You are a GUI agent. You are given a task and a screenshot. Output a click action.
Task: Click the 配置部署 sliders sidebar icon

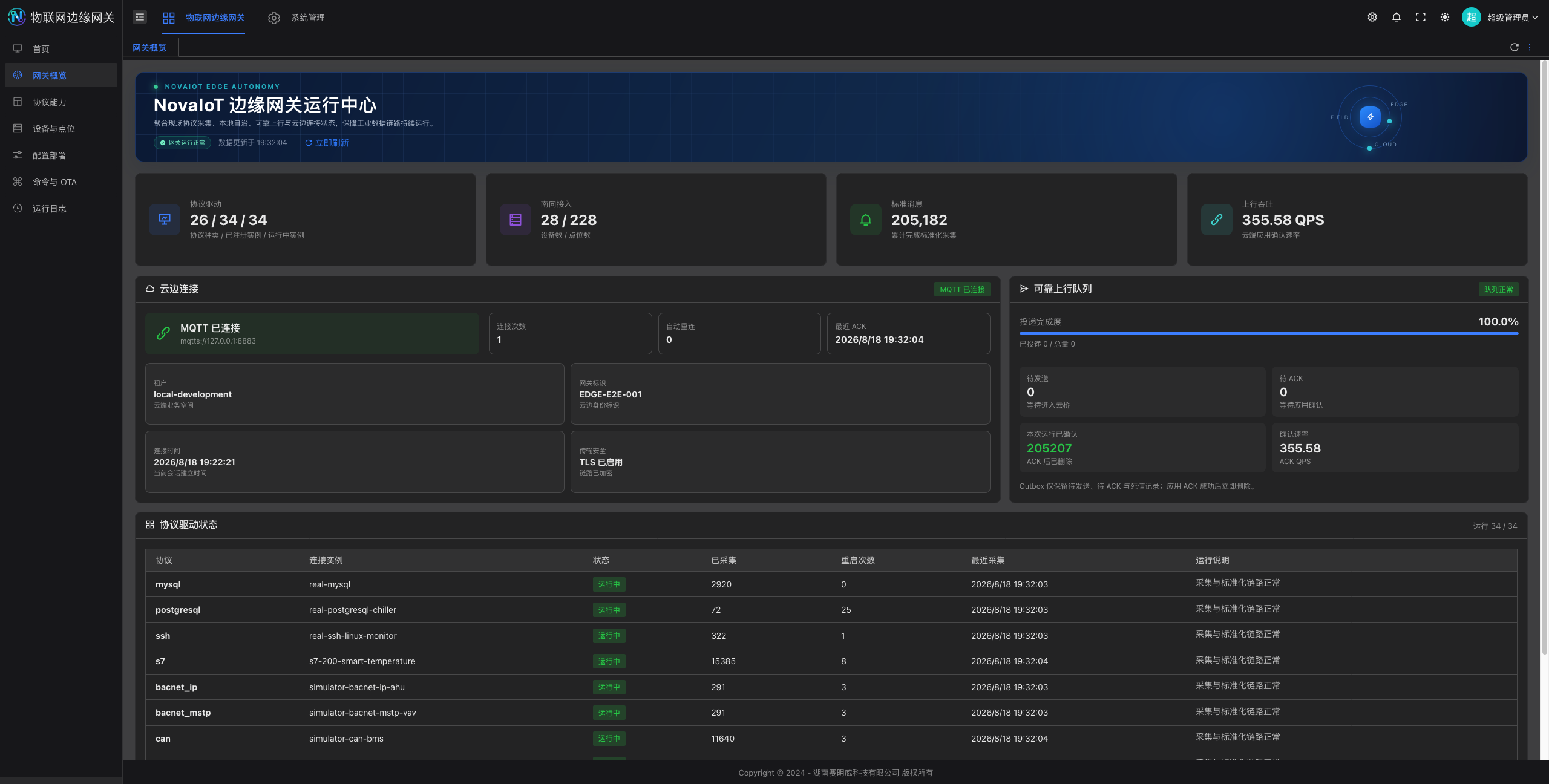pos(18,155)
